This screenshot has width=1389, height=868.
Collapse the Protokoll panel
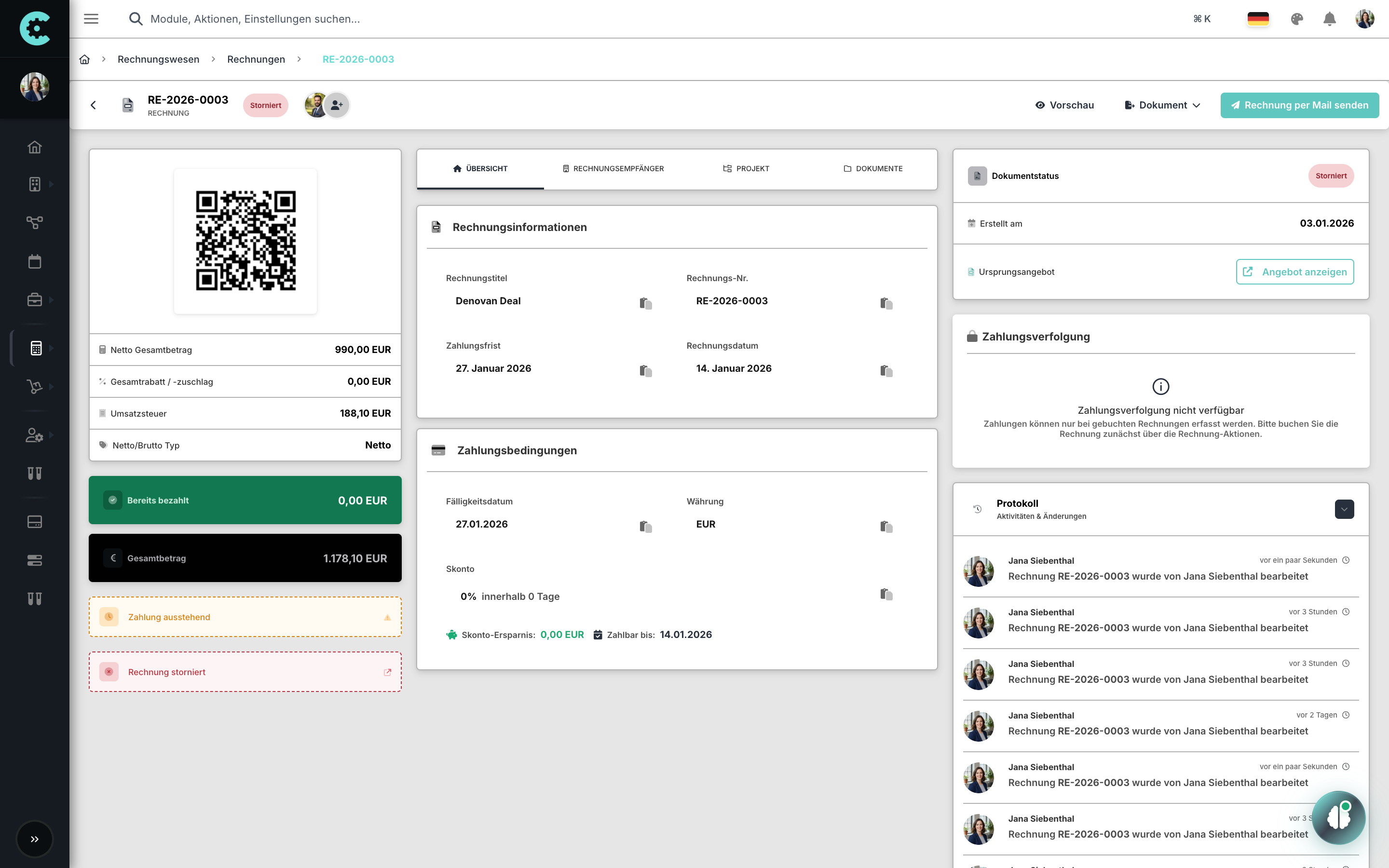pyautogui.click(x=1344, y=509)
